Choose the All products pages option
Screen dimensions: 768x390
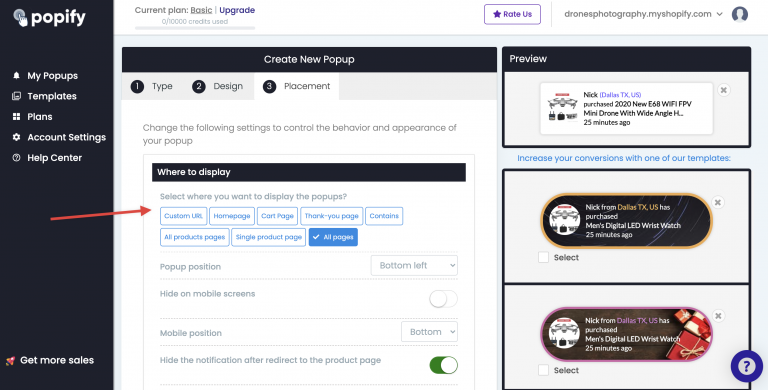click(x=194, y=237)
